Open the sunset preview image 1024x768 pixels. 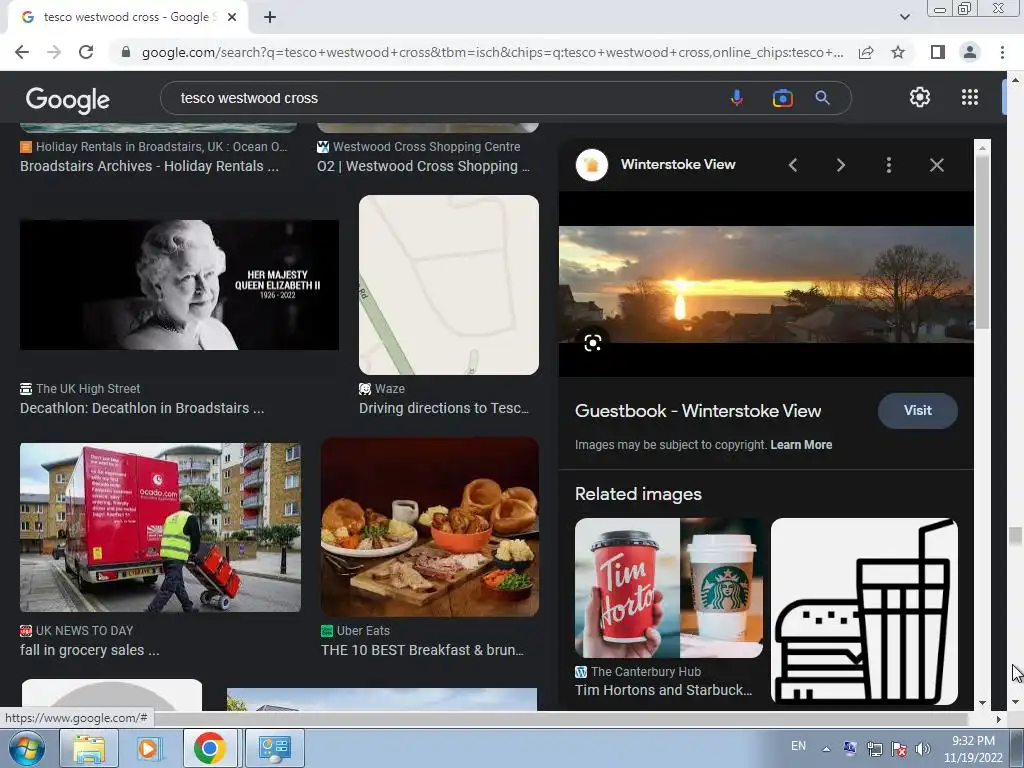pyautogui.click(x=766, y=284)
